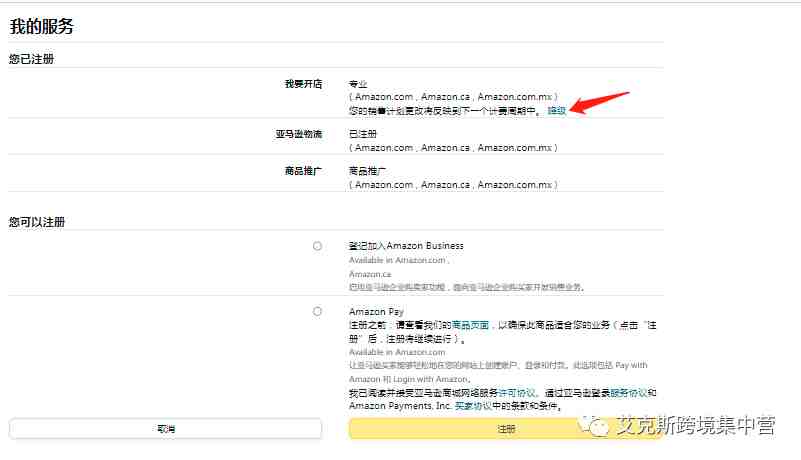Viewport: 801px width, 460px height.
Task: Open the 服务协议 service agreement link
Action: (629, 393)
